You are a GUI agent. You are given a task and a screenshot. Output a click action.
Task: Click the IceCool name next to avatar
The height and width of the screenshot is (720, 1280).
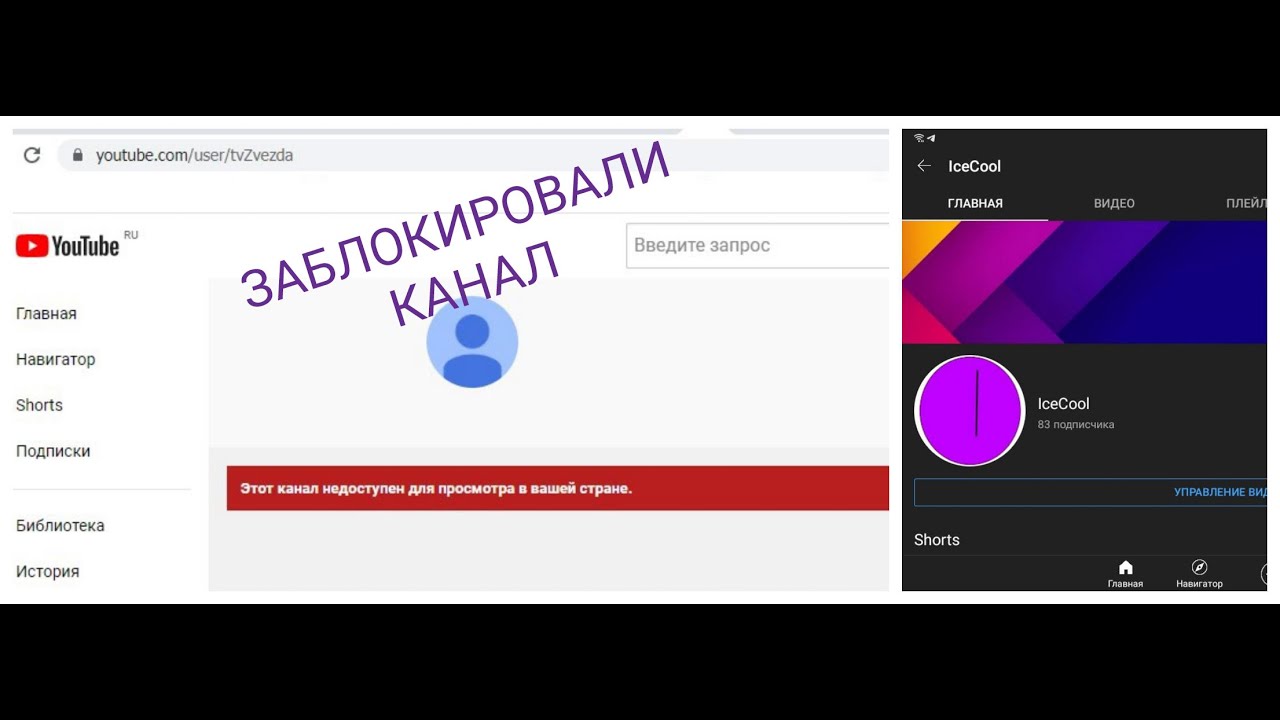(1063, 404)
